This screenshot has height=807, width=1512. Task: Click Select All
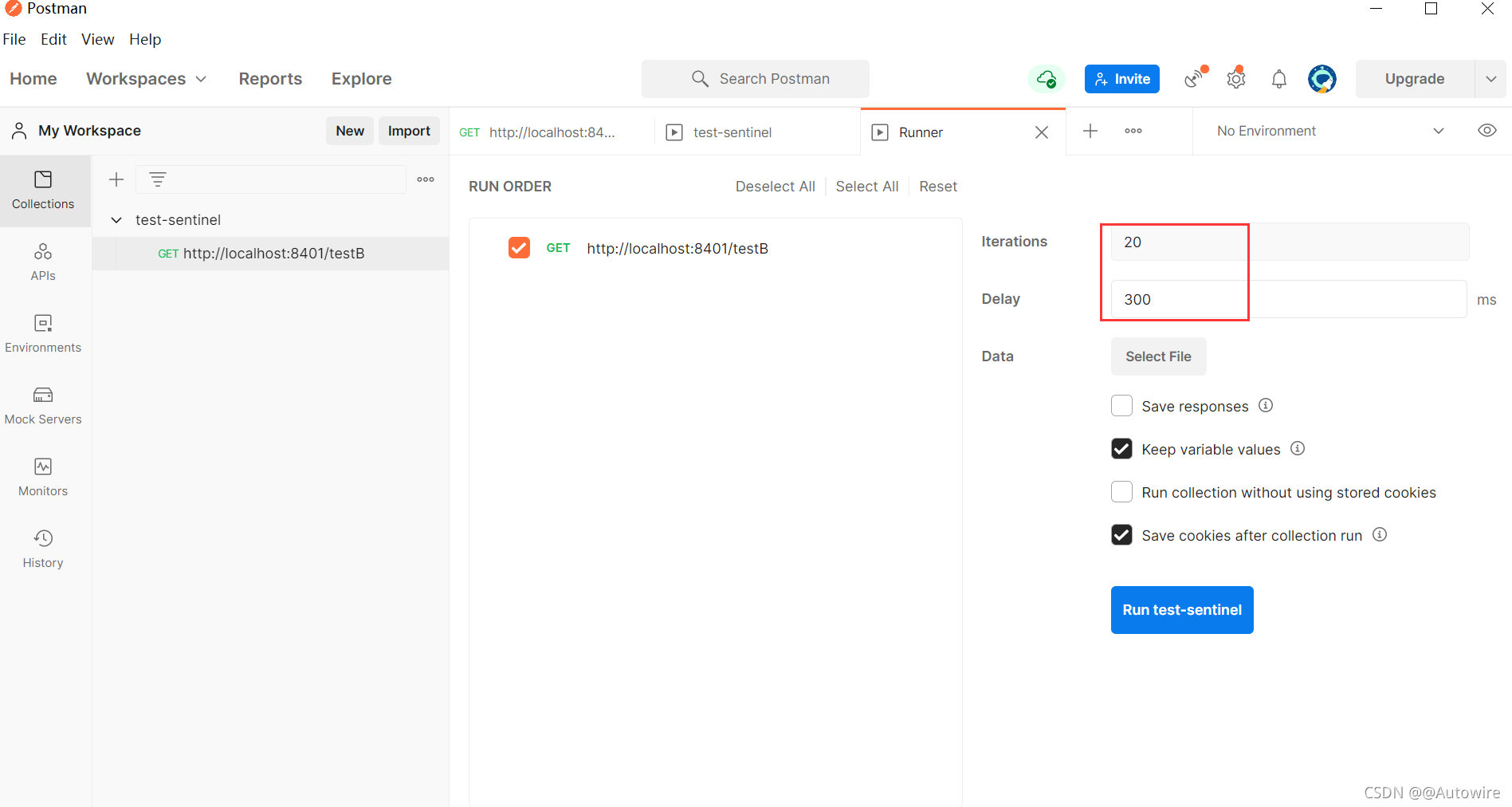867,187
